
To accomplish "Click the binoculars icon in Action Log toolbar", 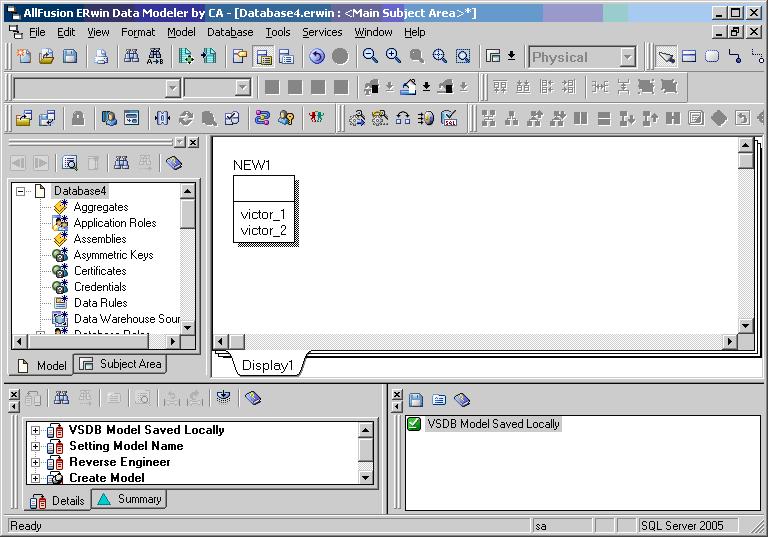I will pos(61,398).
